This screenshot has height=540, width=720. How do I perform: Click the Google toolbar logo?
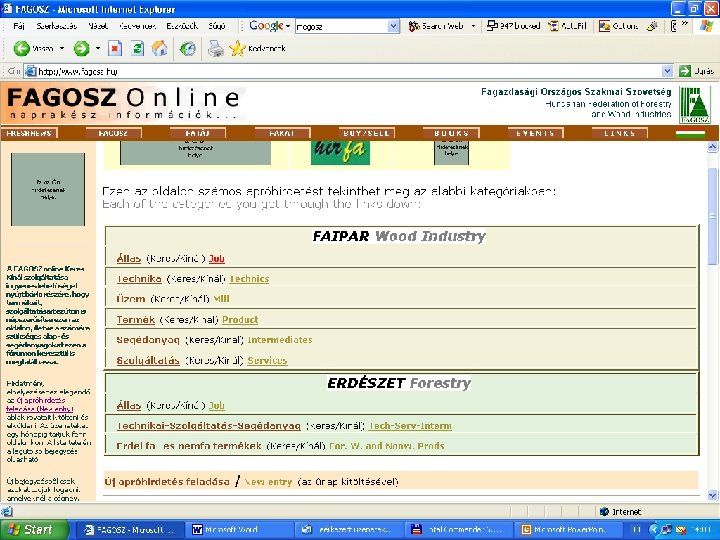(x=266, y=26)
